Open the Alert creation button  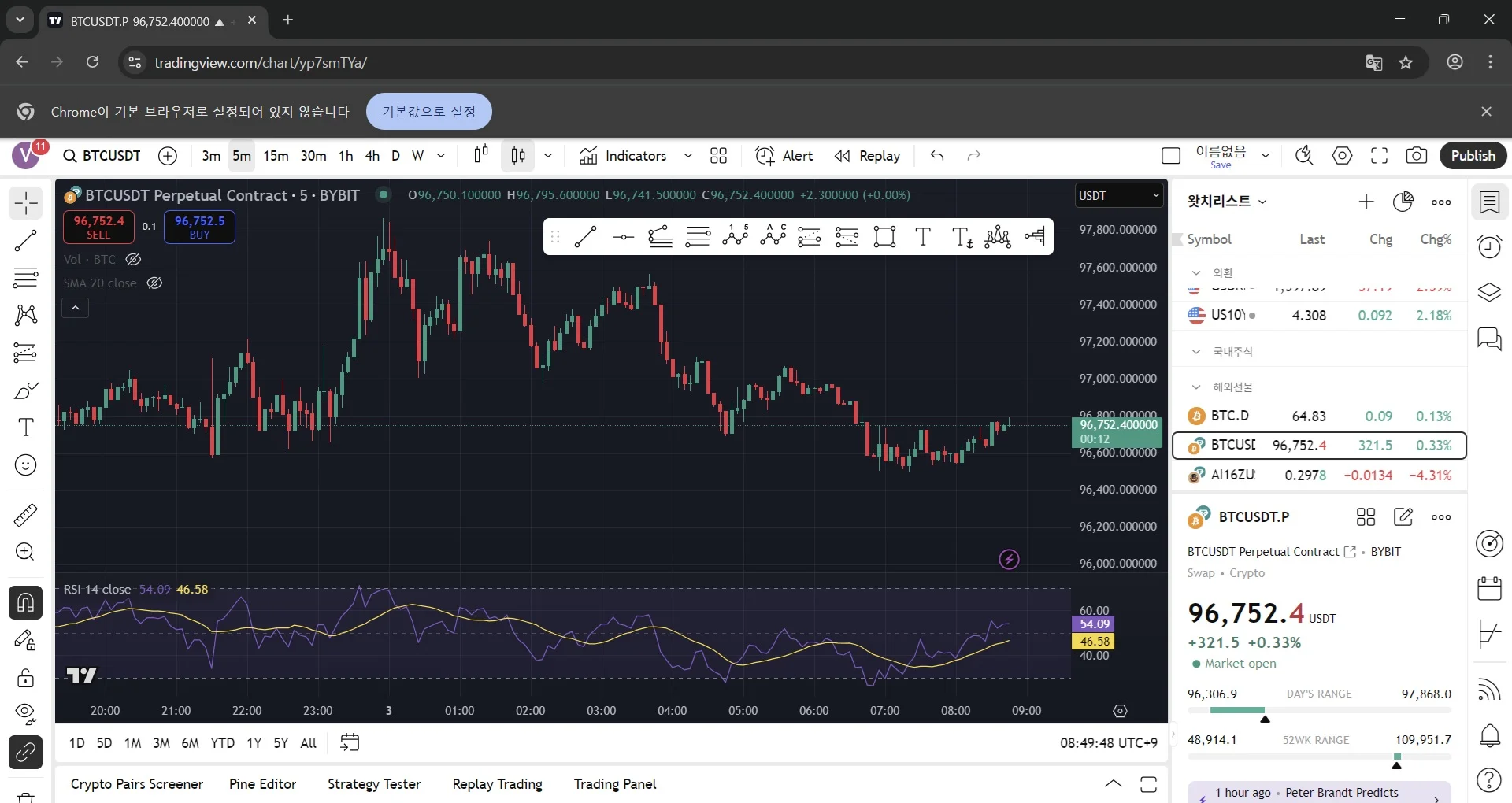point(784,156)
